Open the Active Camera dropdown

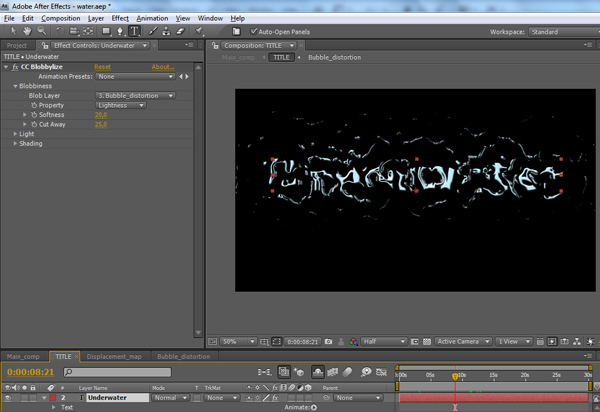coord(463,341)
